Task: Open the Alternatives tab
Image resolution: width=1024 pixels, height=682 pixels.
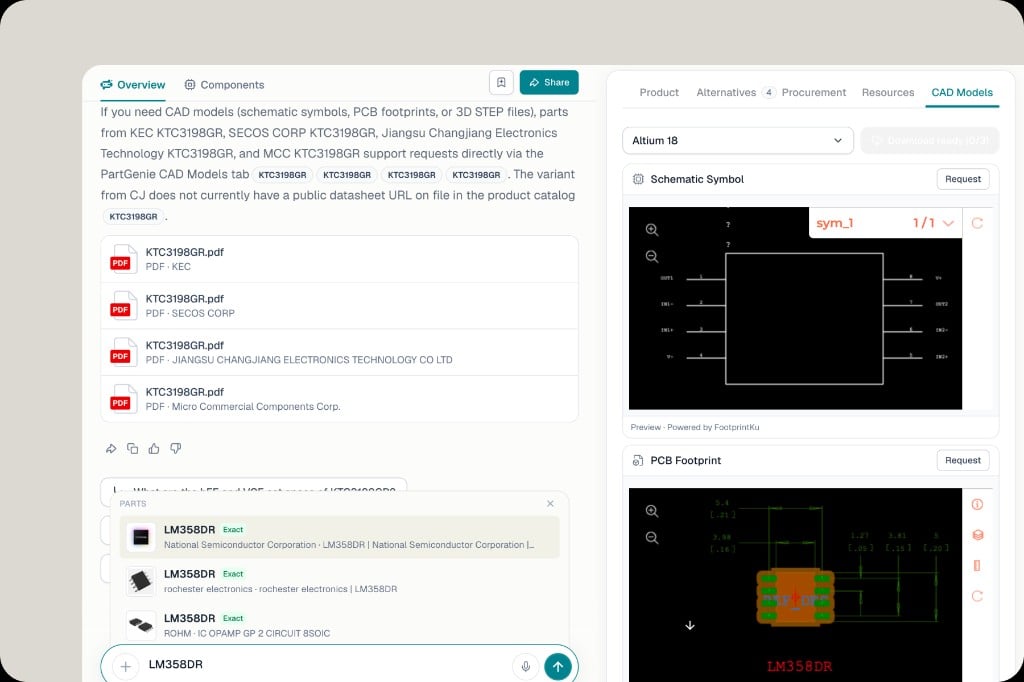Action: click(735, 93)
